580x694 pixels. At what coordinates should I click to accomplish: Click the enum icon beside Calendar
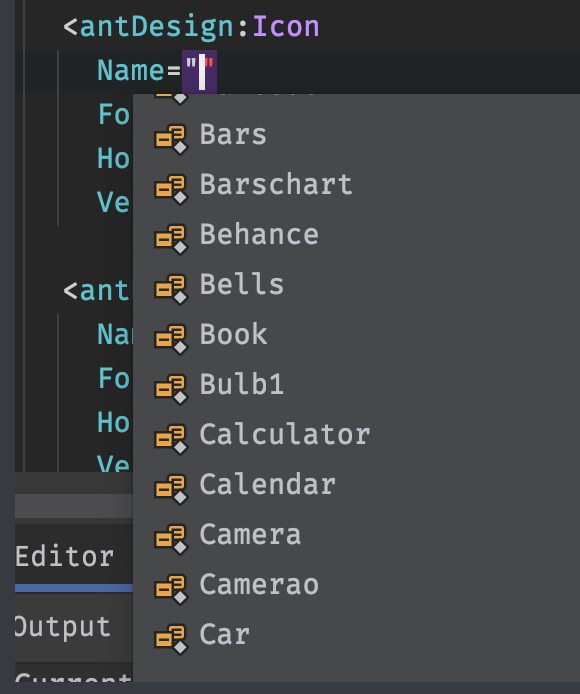[x=171, y=489]
